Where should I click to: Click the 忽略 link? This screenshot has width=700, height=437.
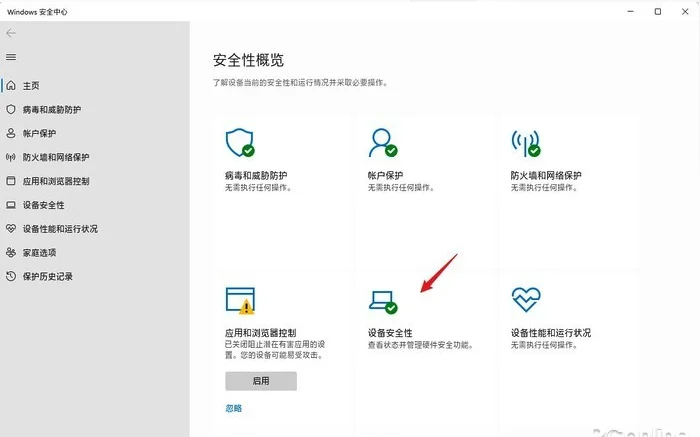coord(233,408)
